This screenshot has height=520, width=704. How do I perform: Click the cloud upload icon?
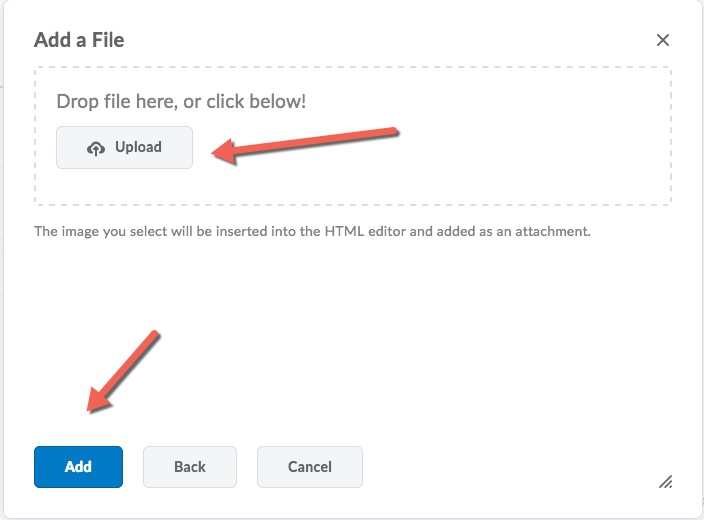point(96,148)
